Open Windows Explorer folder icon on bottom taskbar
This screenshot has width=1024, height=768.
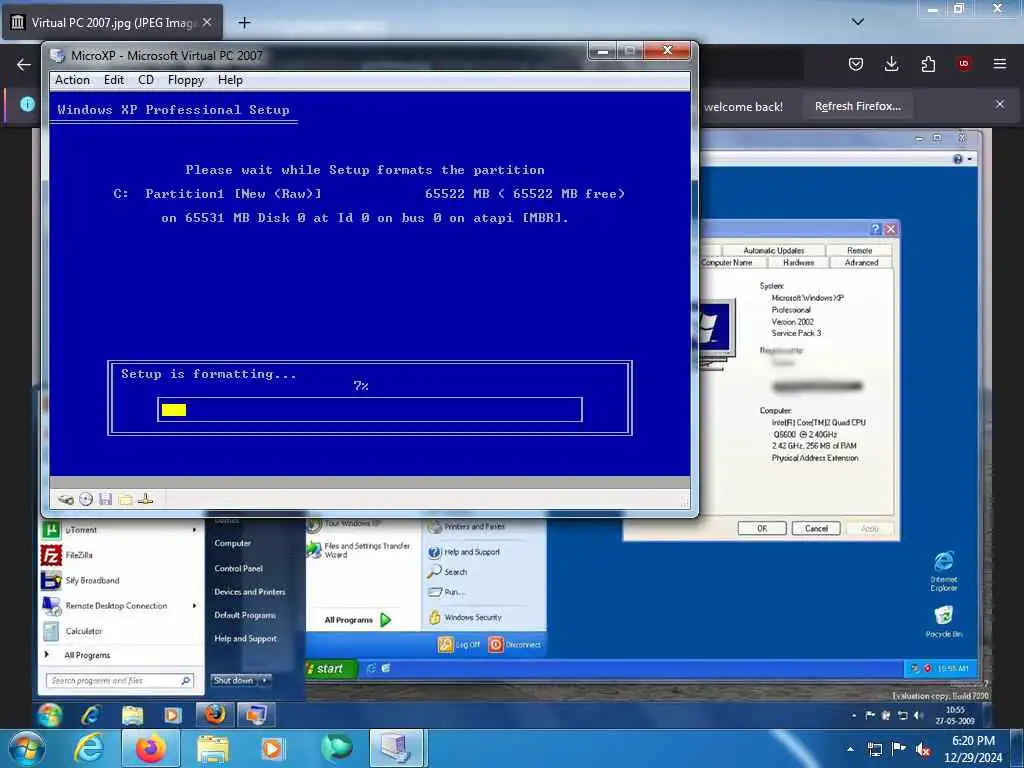[x=213, y=750]
